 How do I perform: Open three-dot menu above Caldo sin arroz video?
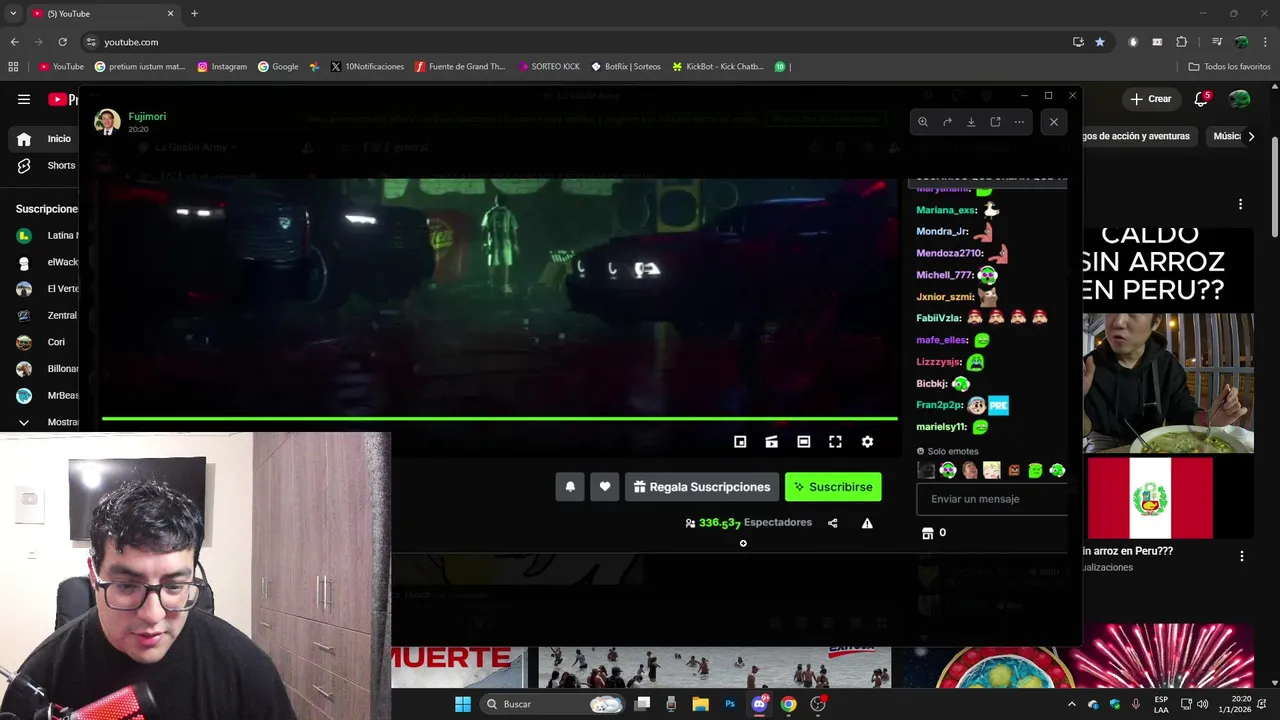pyautogui.click(x=1241, y=204)
